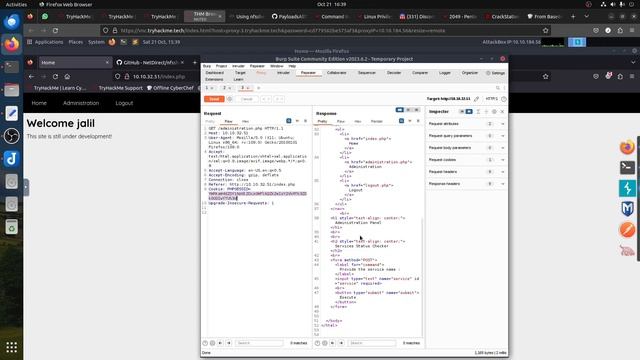
Task: Open the Response pane menu dropdown arrow
Action: pos(410,121)
